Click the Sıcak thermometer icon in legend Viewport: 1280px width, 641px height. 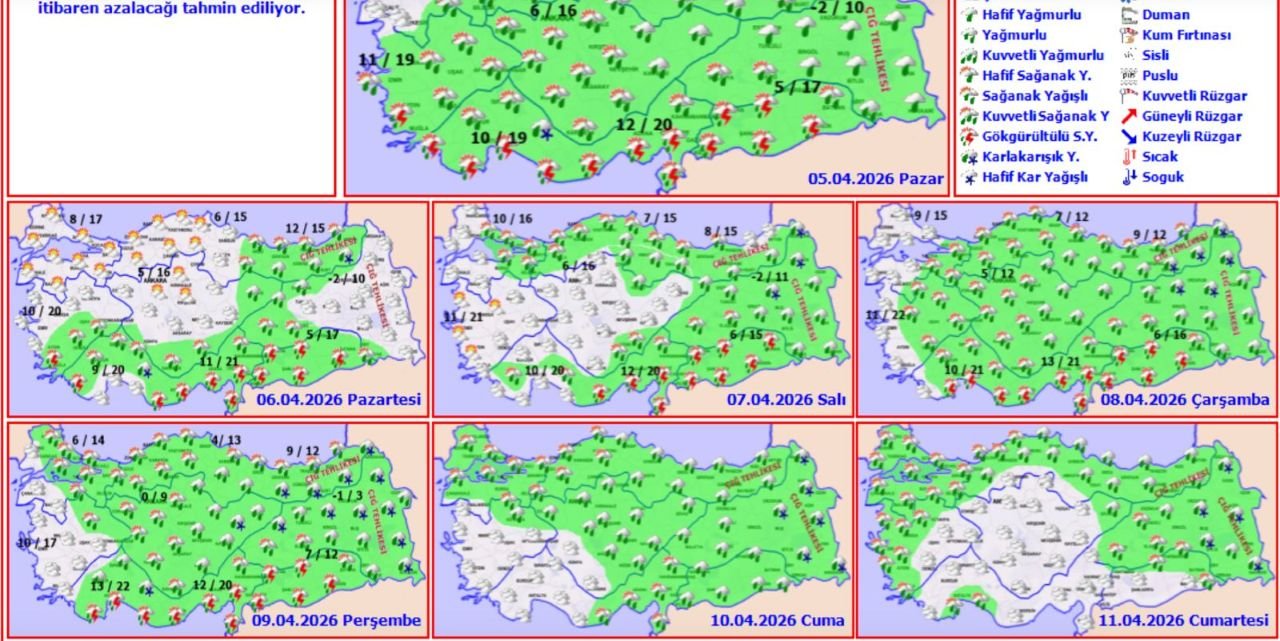point(1129,157)
